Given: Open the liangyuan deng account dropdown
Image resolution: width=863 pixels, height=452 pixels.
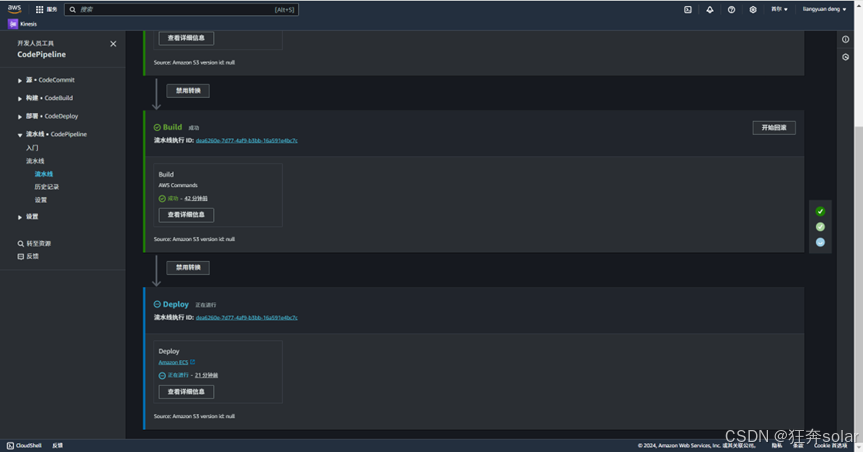Looking at the screenshot, I should [x=824, y=9].
